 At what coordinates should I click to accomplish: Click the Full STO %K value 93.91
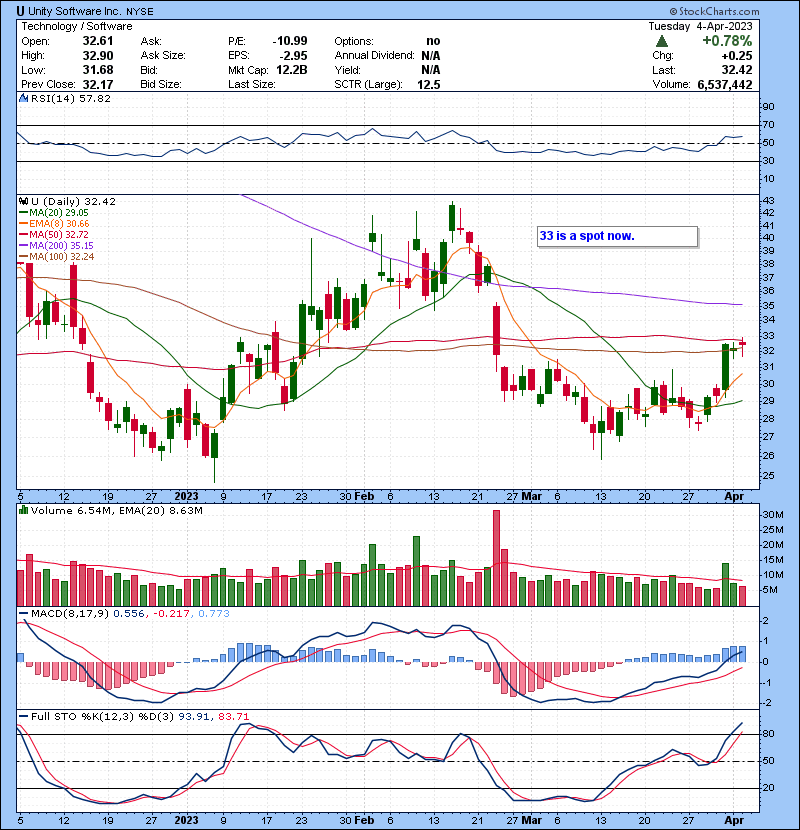192,717
